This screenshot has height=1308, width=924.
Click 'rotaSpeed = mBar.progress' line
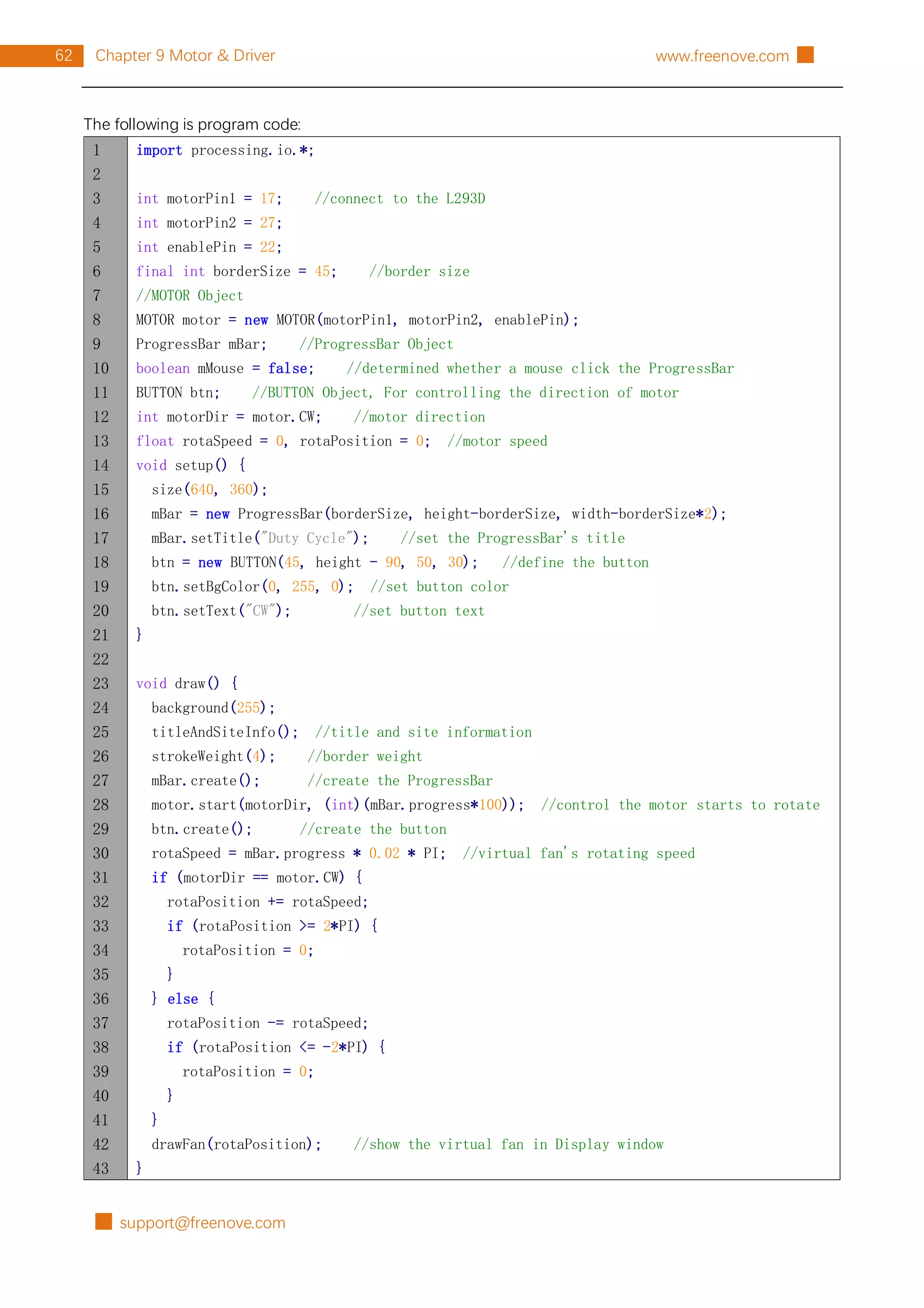click(298, 853)
